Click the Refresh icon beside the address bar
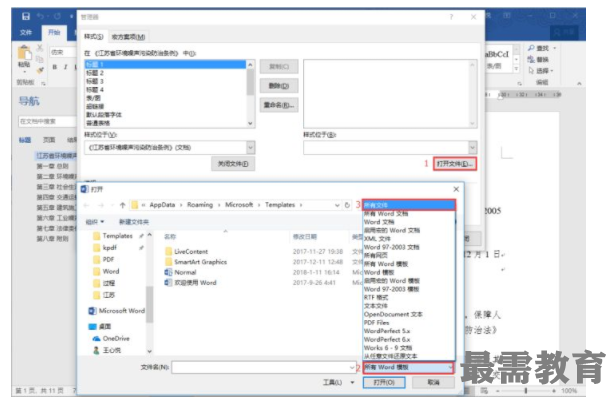The image size is (612, 407). (347, 205)
